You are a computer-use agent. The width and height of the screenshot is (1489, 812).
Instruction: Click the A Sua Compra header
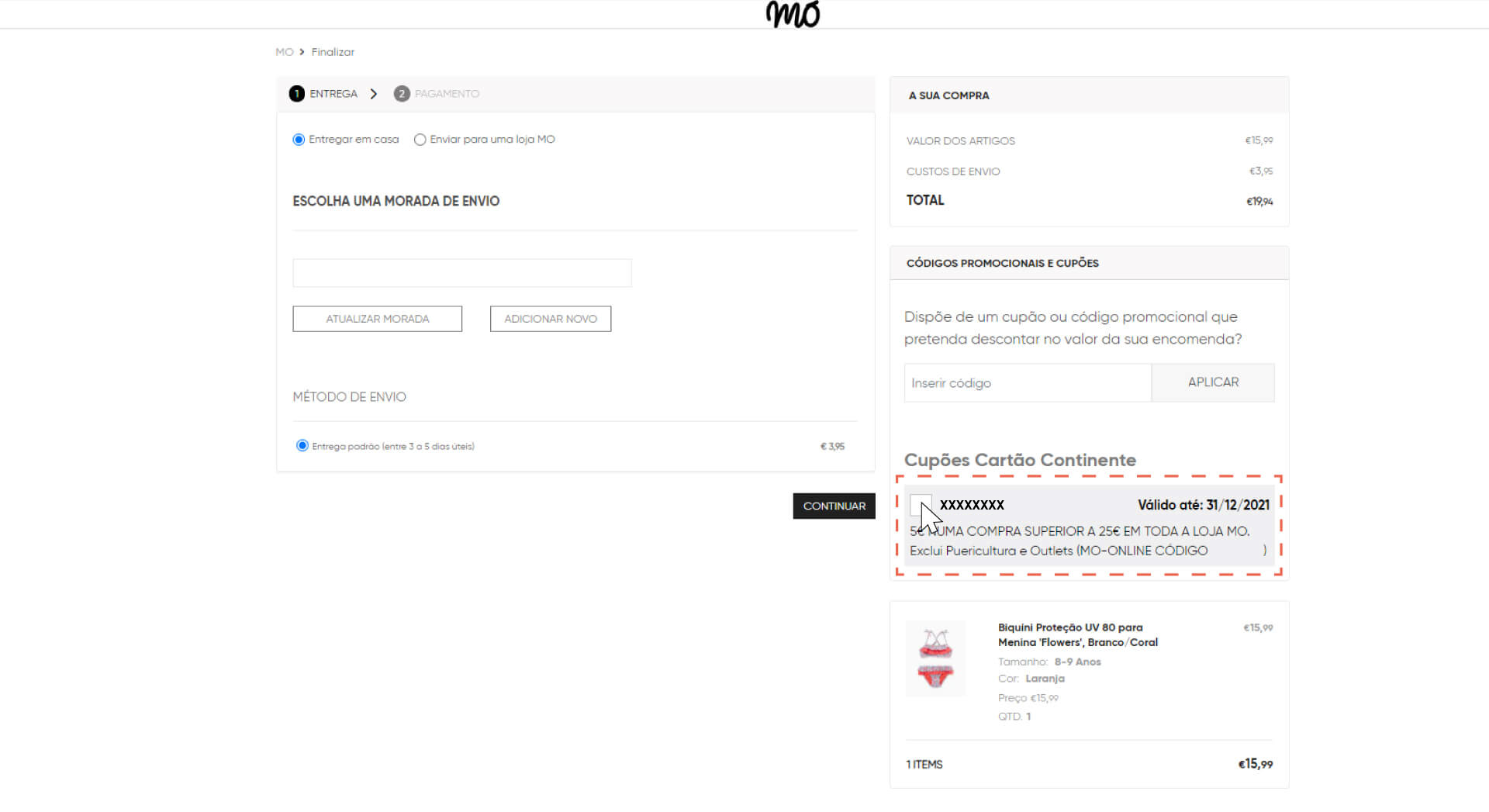pyautogui.click(x=948, y=95)
